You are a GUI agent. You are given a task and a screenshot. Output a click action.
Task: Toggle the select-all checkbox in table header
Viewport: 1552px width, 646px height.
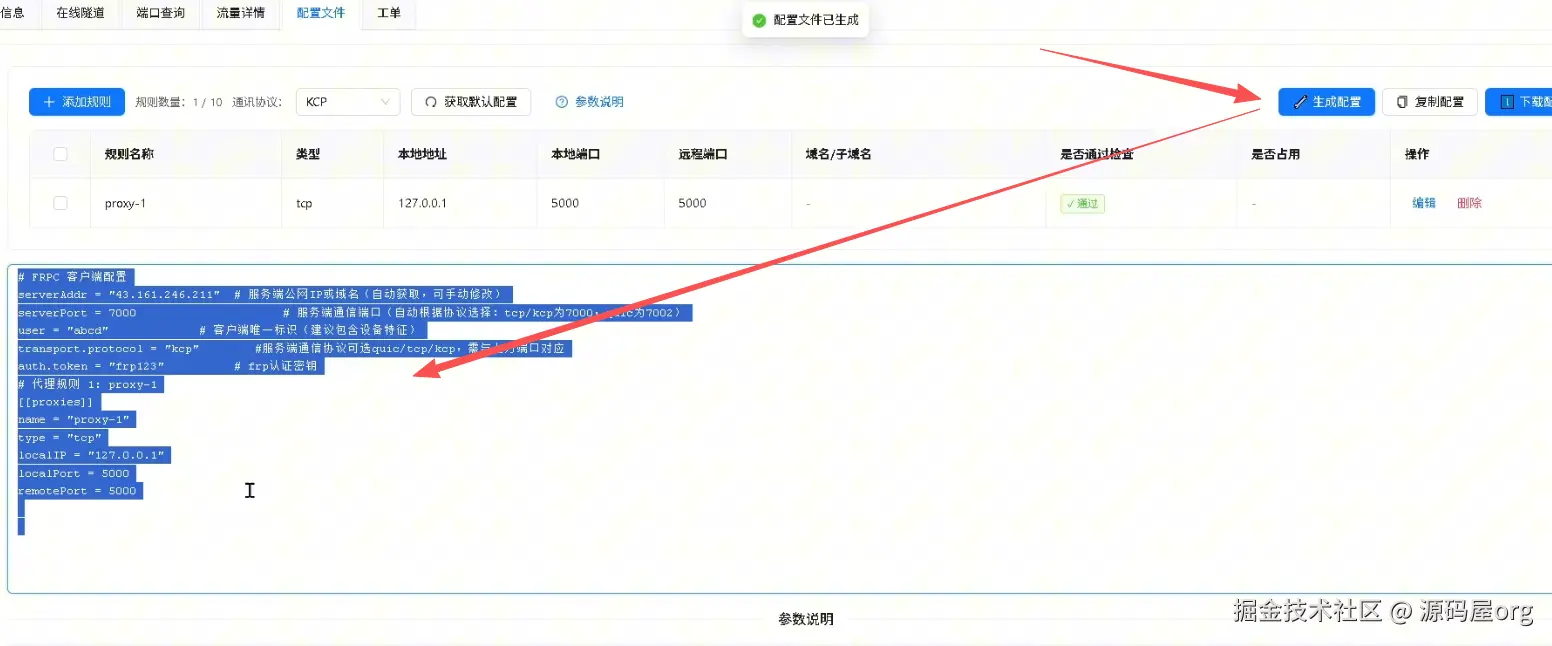tap(60, 154)
